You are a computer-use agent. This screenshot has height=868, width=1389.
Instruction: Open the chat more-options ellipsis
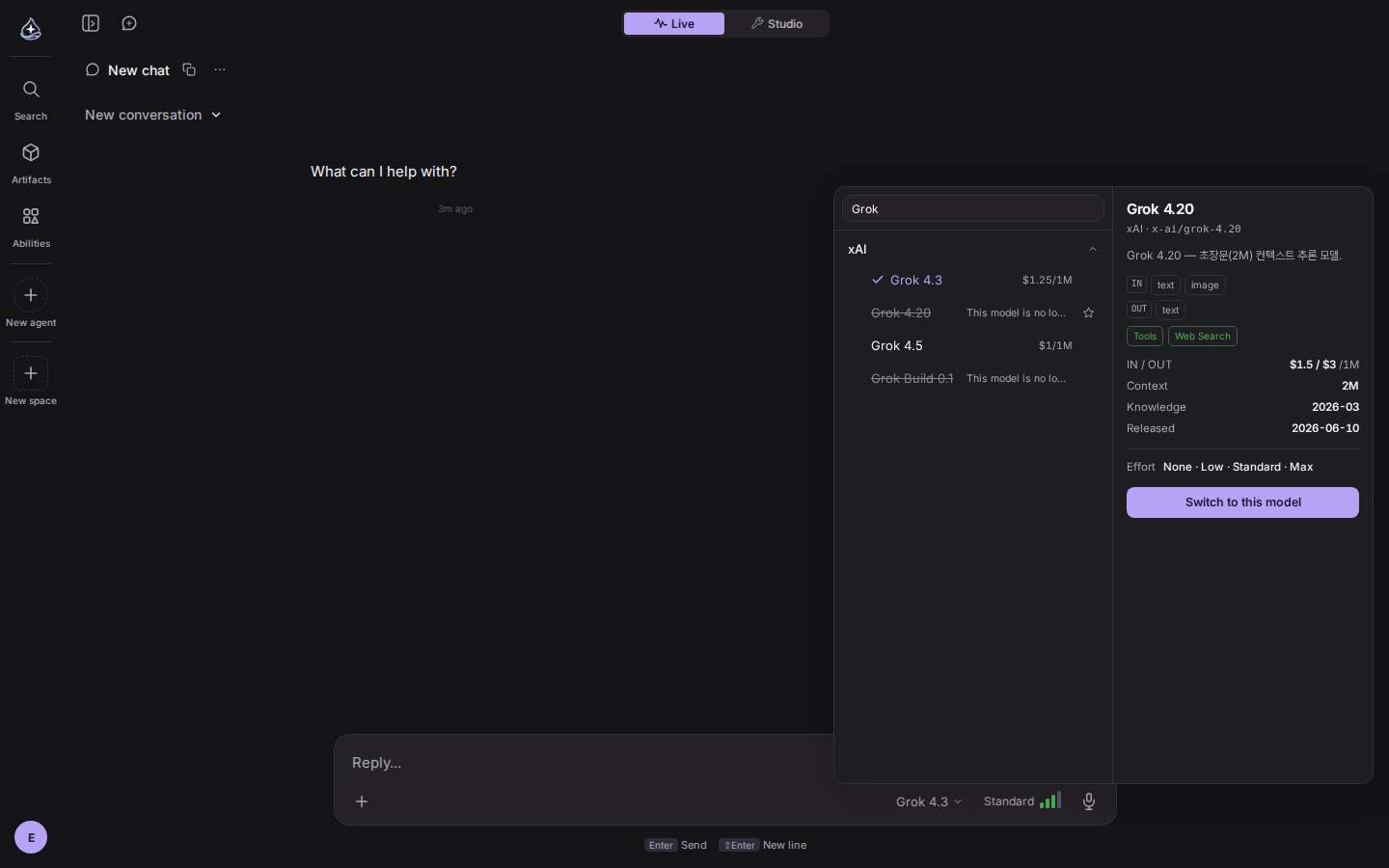[220, 69]
